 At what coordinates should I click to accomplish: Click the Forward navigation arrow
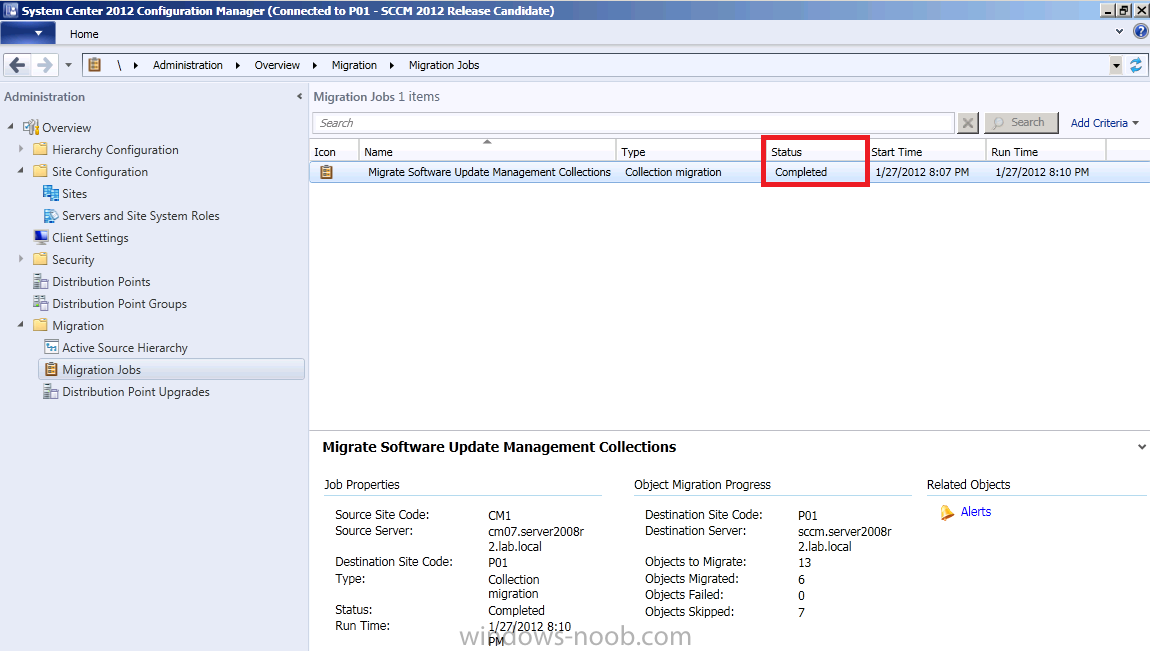coord(45,65)
